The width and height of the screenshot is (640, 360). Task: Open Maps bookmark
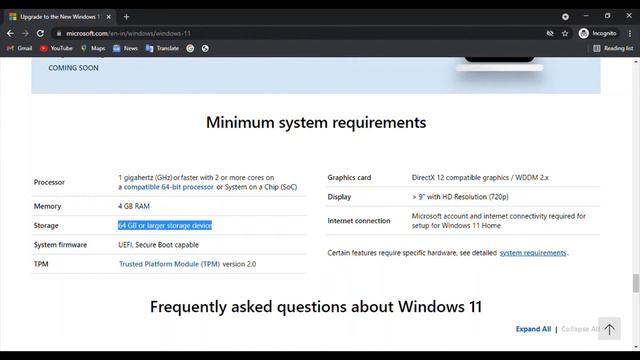coord(93,48)
